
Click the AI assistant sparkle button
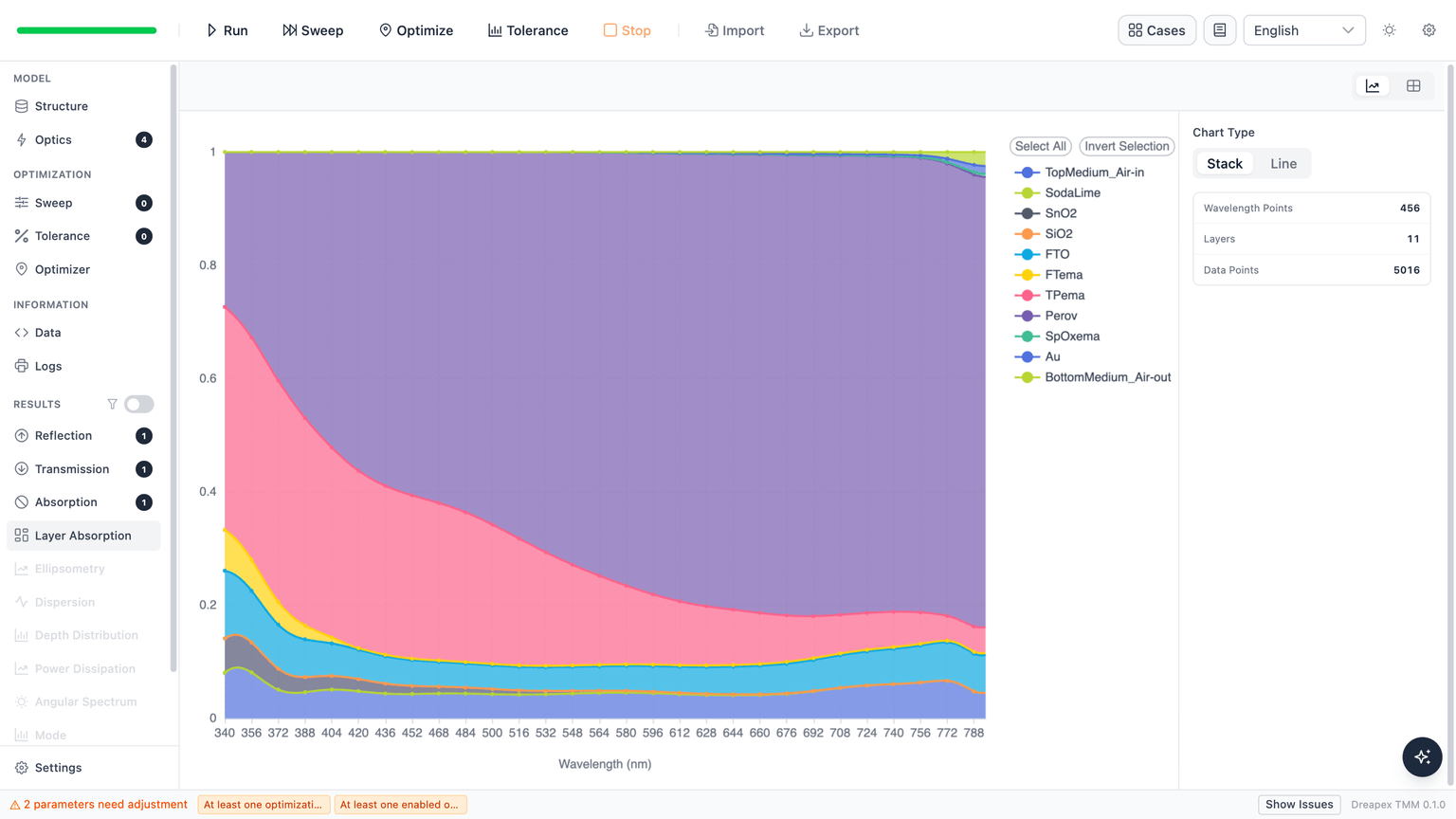point(1422,756)
